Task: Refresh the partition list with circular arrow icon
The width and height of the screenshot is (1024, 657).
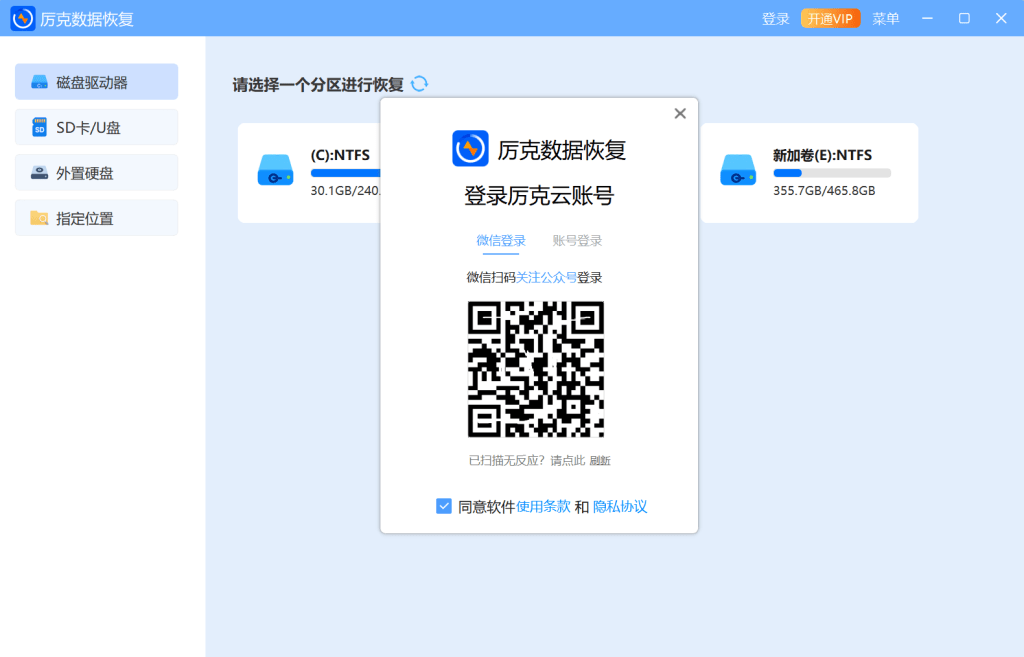Action: 419,84
